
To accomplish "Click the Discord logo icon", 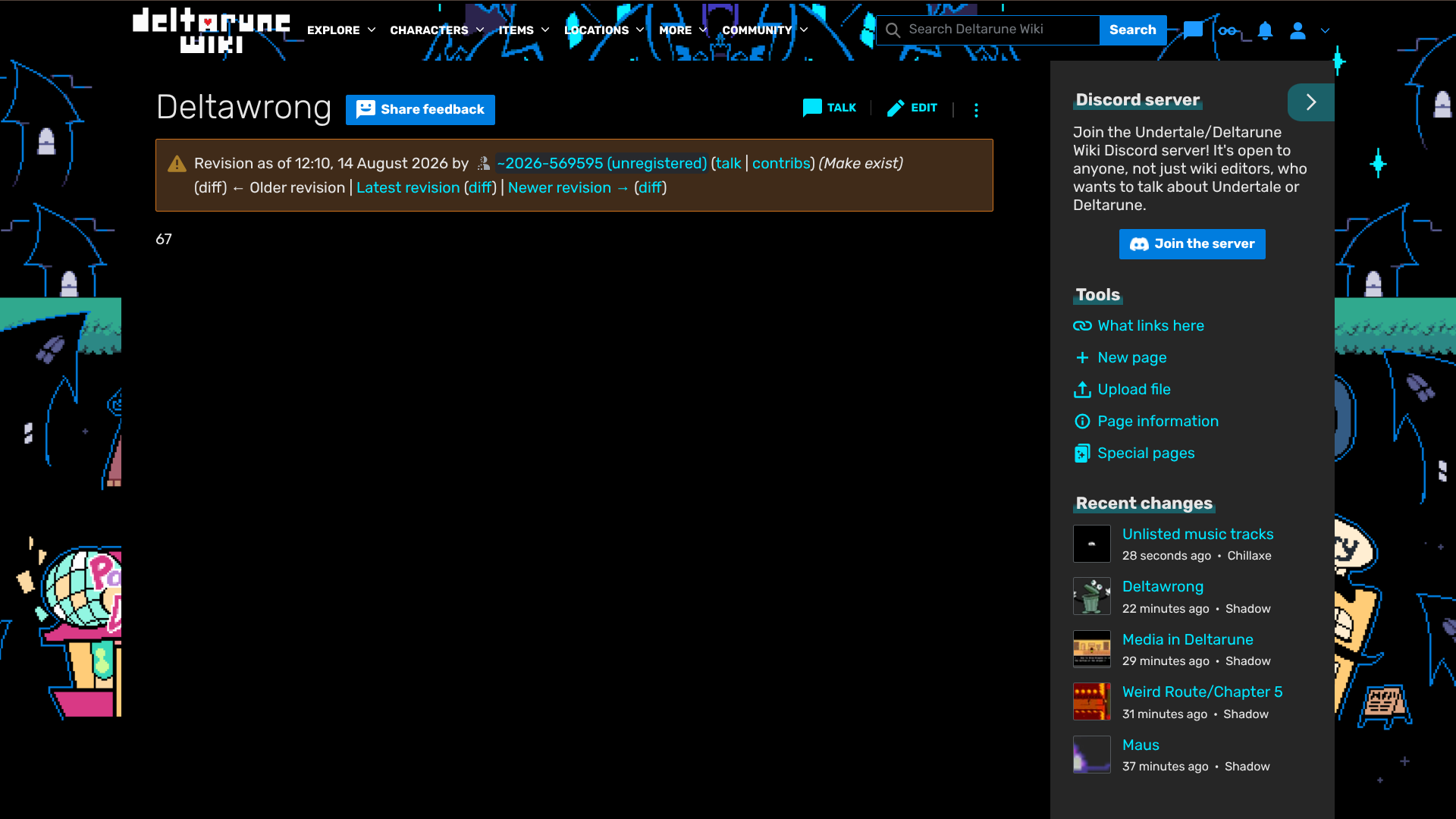I will point(1139,244).
